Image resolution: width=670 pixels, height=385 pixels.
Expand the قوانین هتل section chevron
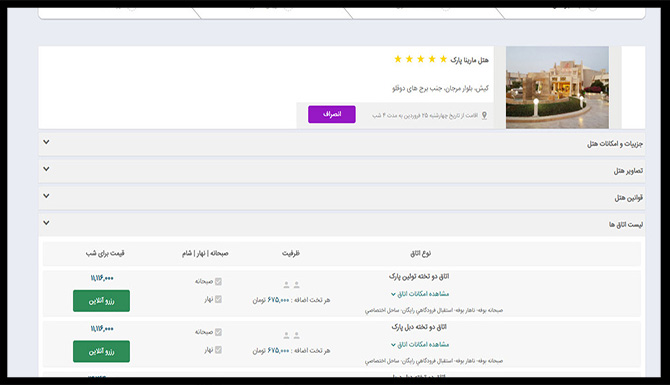pos(46,196)
